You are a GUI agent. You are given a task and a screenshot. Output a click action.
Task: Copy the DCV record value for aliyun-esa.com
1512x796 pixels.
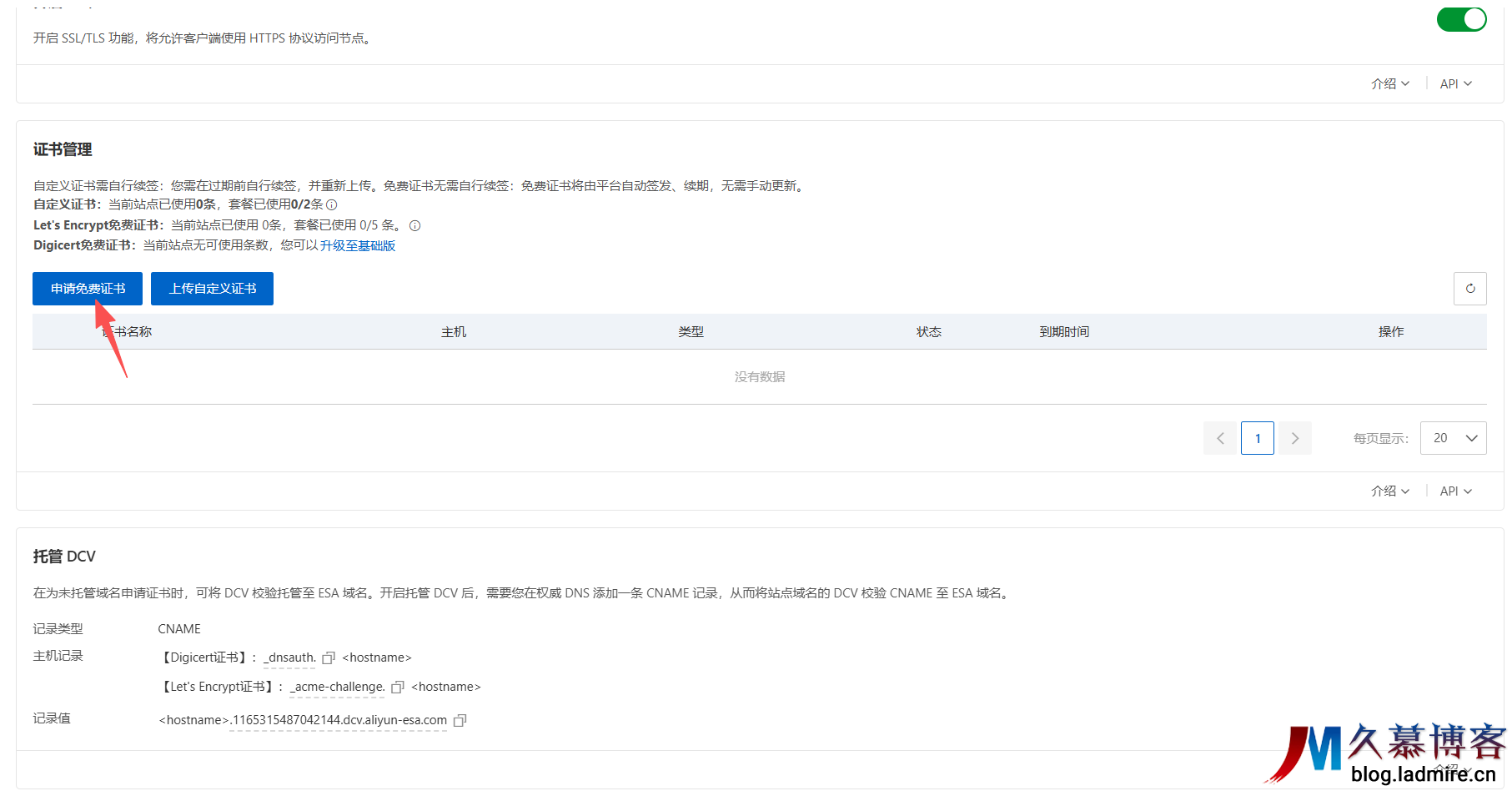(460, 720)
